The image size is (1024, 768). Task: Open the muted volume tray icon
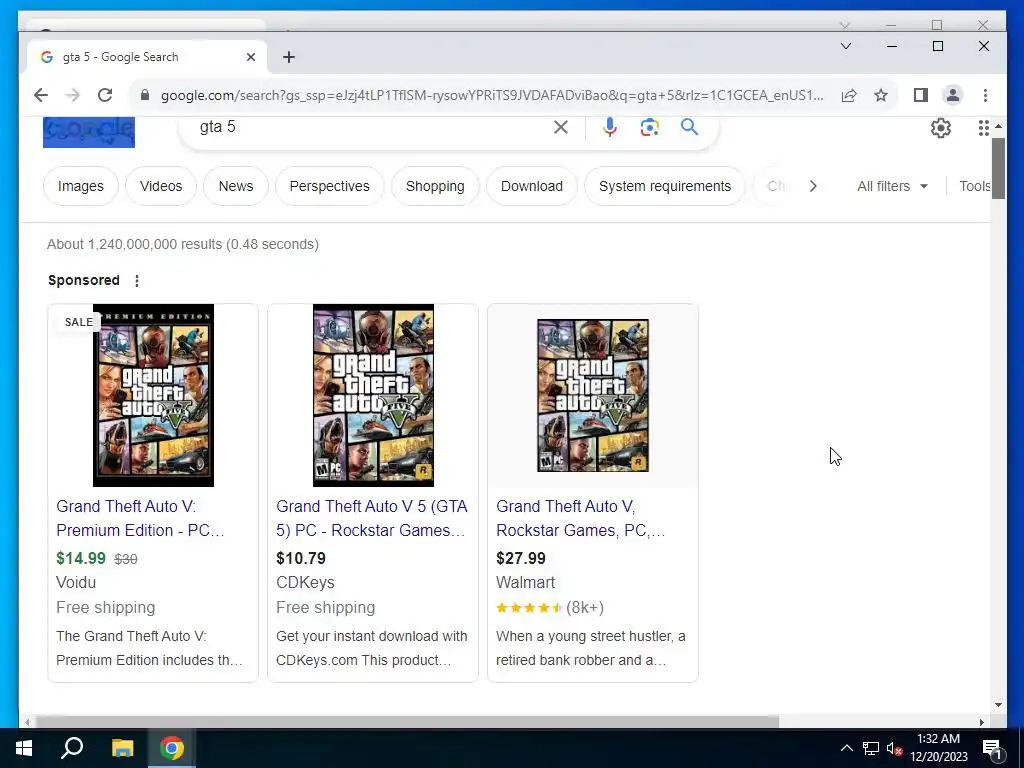click(x=895, y=748)
